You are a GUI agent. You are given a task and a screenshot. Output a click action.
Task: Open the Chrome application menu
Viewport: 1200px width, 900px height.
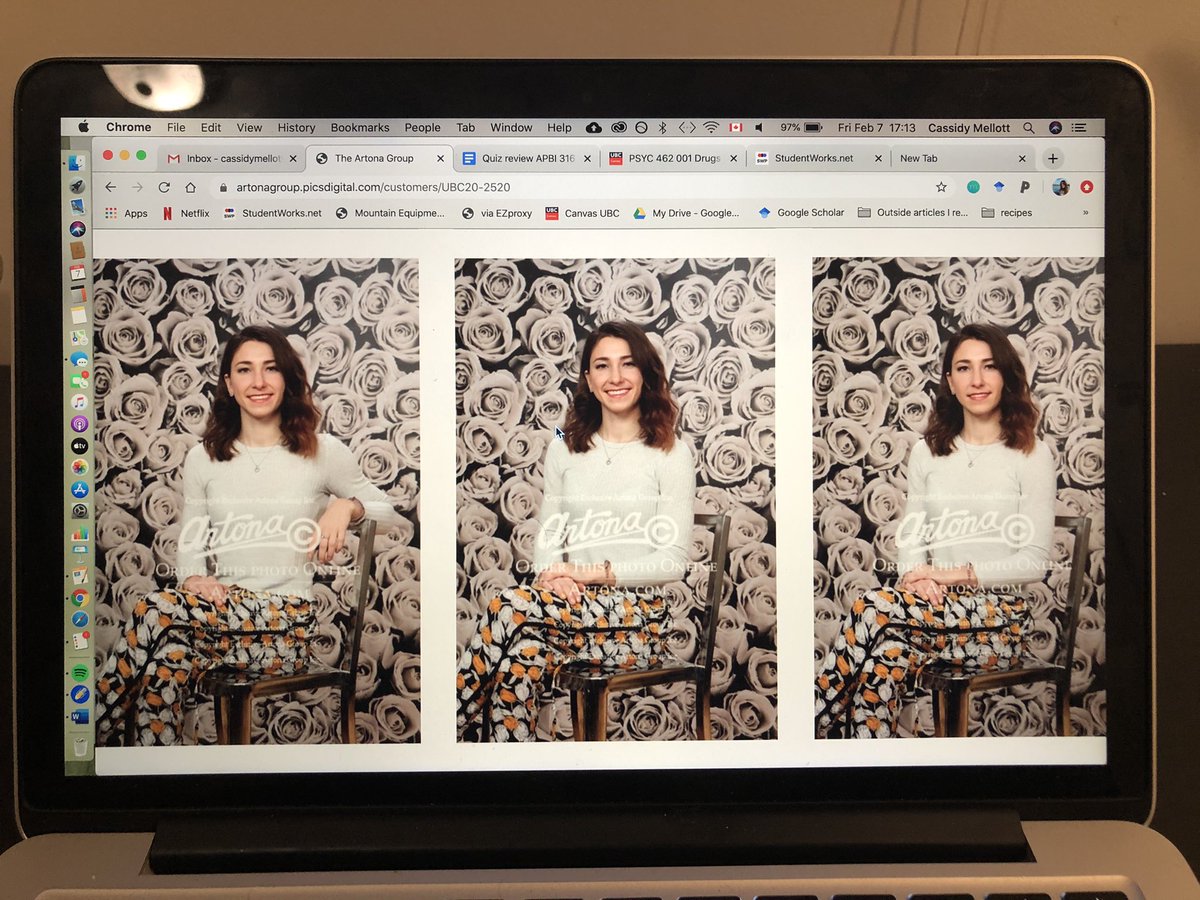128,127
